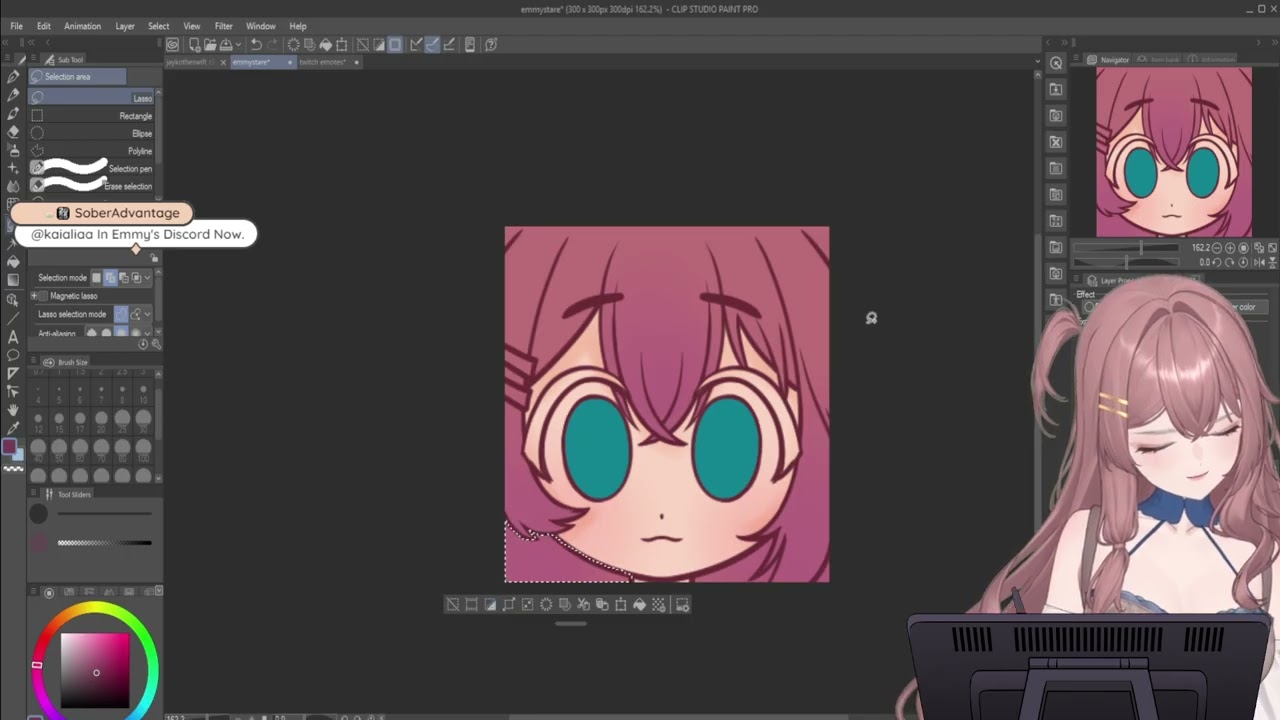
Task: Open the Sub Tool palette menu icon
Action: tap(33, 59)
